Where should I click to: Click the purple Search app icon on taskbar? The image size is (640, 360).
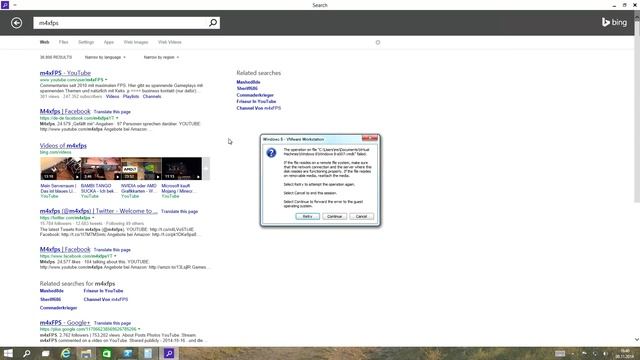[169, 353]
